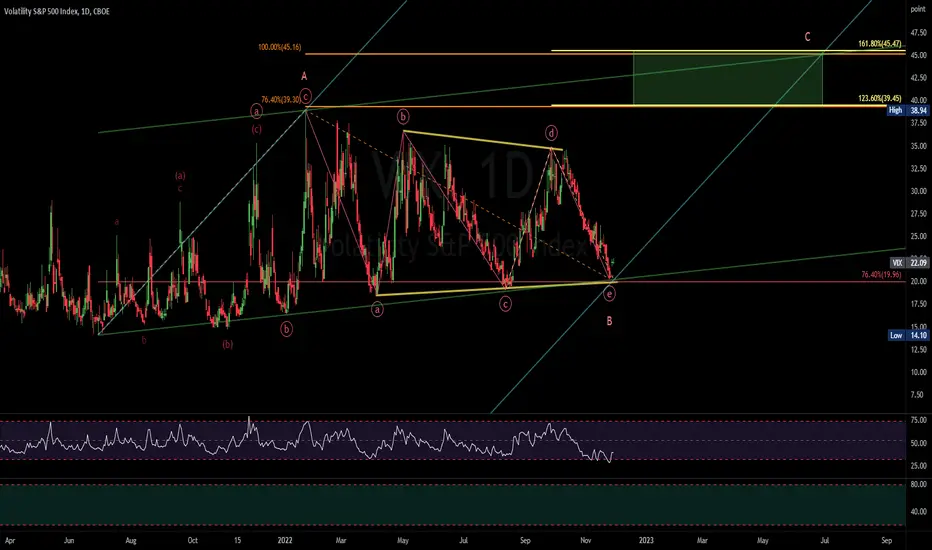The width and height of the screenshot is (932, 550).
Task: Click the circled d wave label
Action: click(552, 133)
